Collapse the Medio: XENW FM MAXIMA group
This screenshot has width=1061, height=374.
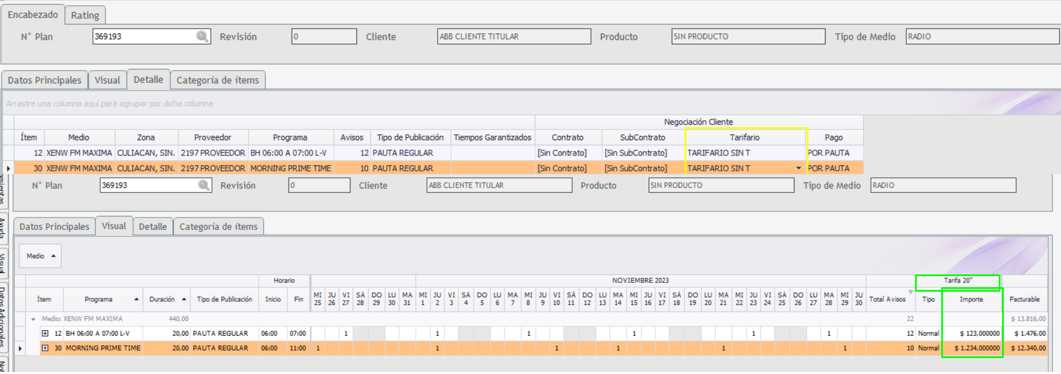(x=34, y=318)
